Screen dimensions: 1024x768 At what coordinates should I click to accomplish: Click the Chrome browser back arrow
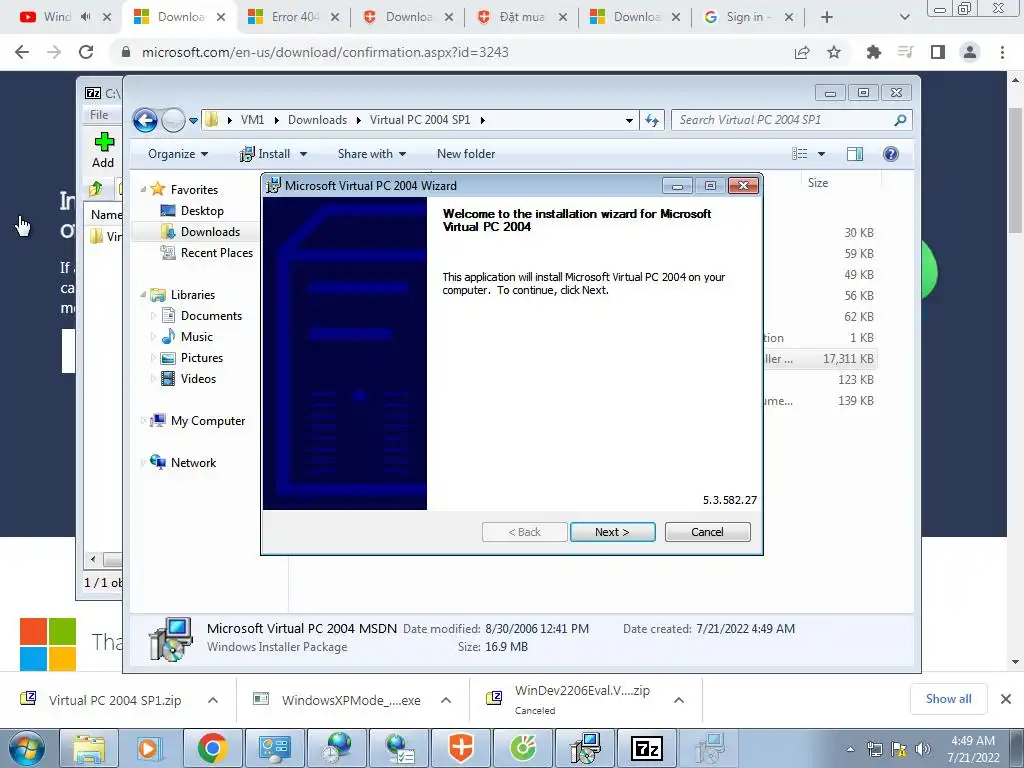click(x=22, y=52)
